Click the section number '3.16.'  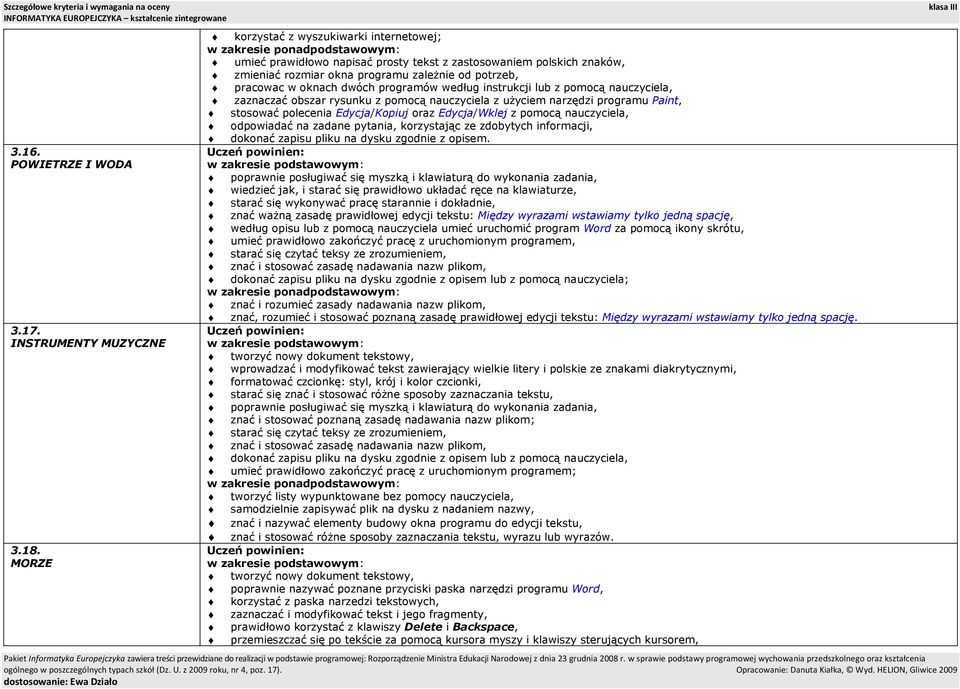coord(25,151)
